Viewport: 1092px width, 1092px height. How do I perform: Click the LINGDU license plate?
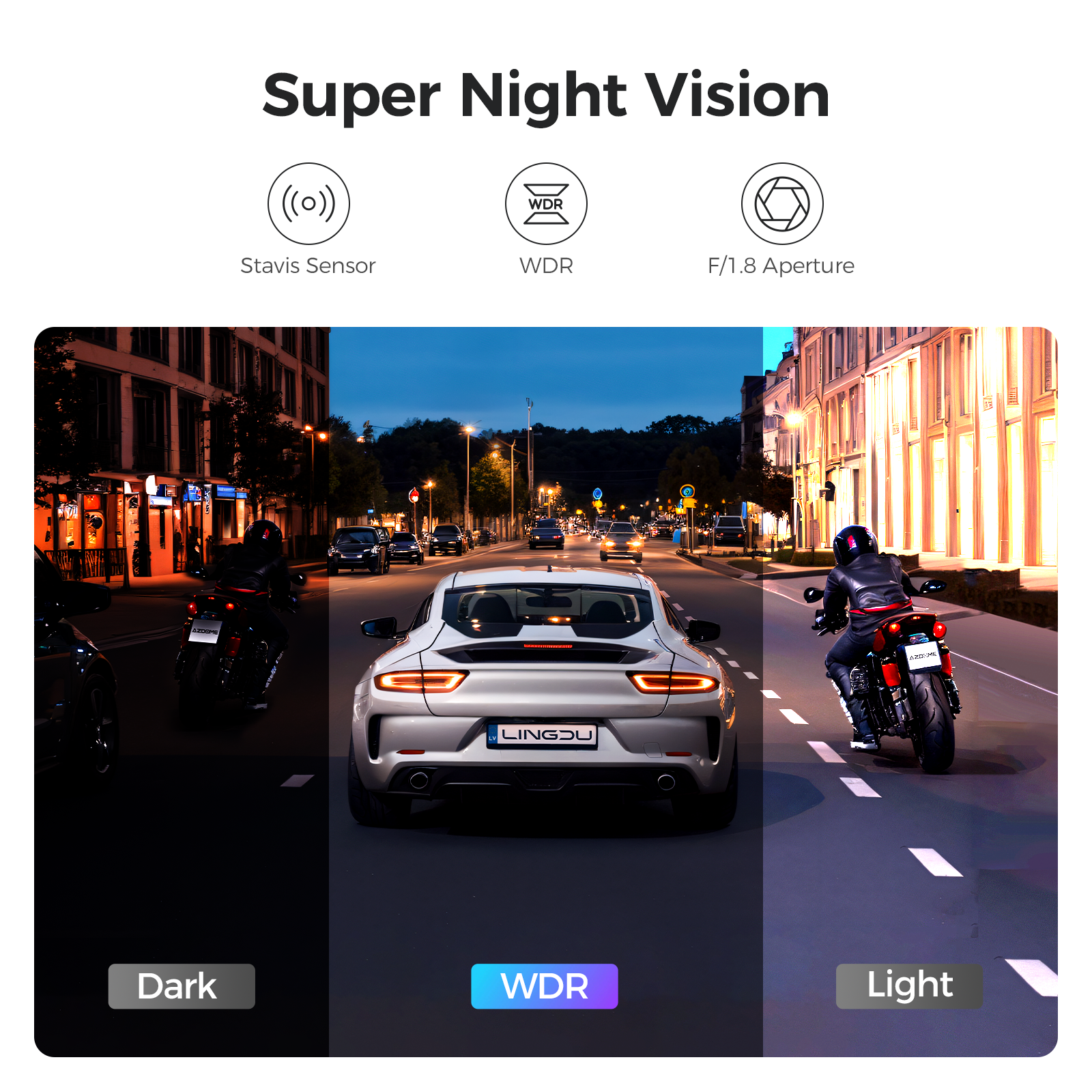click(543, 736)
